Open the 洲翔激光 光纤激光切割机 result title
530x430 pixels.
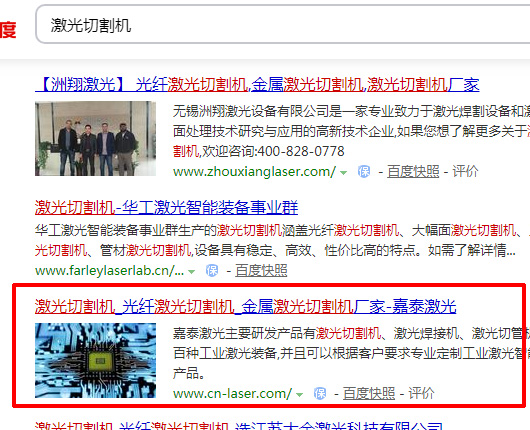click(x=257, y=85)
